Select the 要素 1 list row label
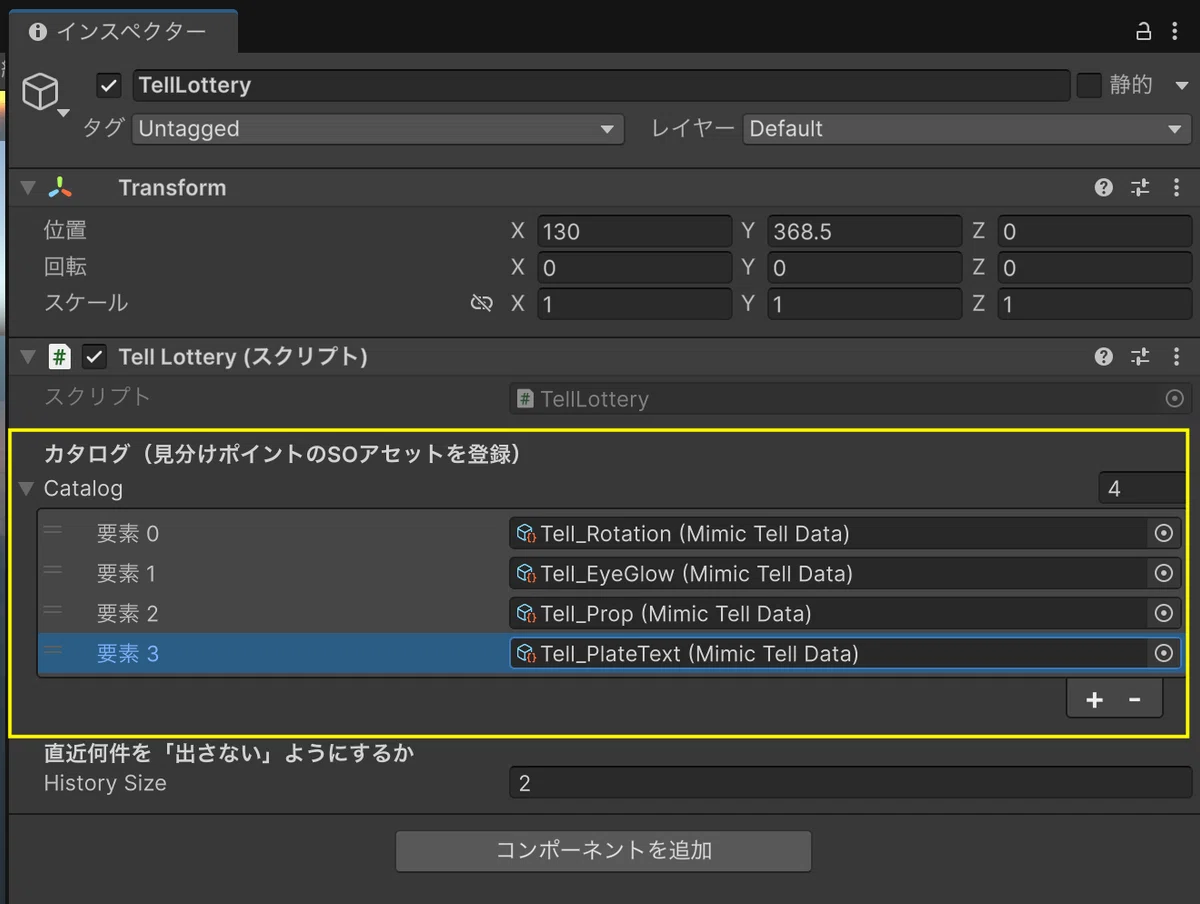Image resolution: width=1200 pixels, height=904 pixels. (126, 574)
